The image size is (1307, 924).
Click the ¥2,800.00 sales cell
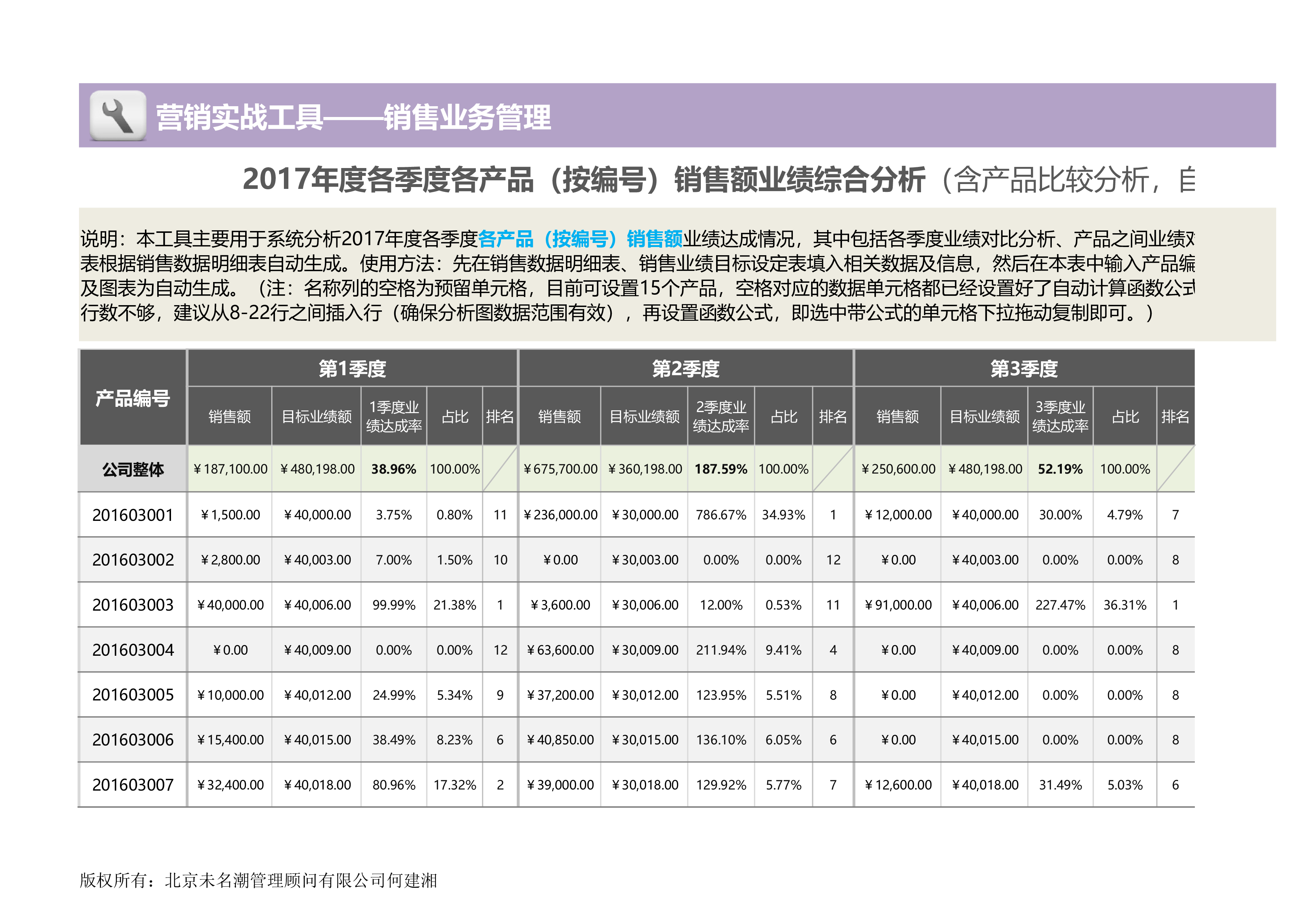(x=230, y=560)
